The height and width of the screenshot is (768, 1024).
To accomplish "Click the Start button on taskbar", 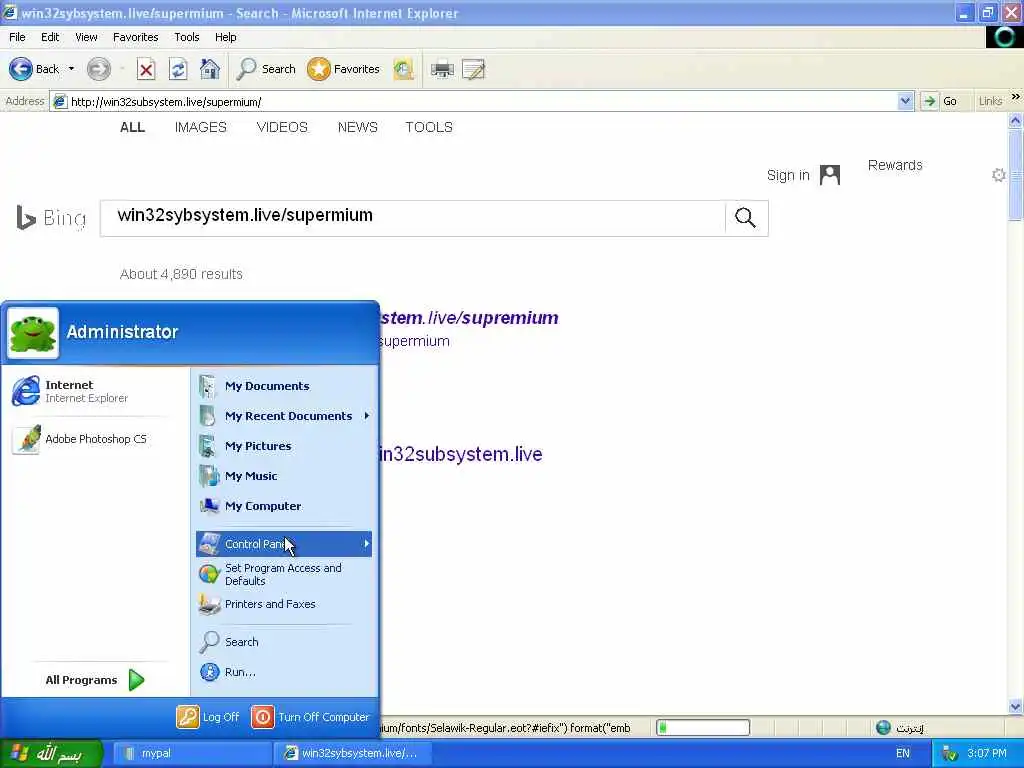I will 51,754.
